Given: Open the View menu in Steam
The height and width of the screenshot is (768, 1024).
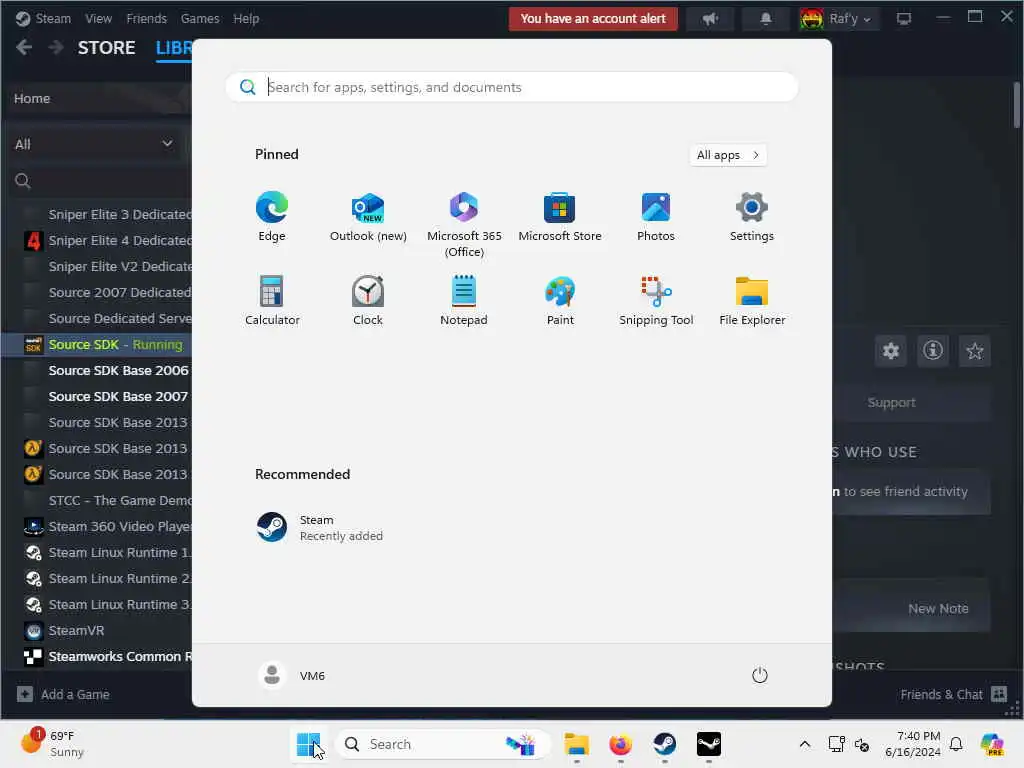Looking at the screenshot, I should click(x=98, y=18).
